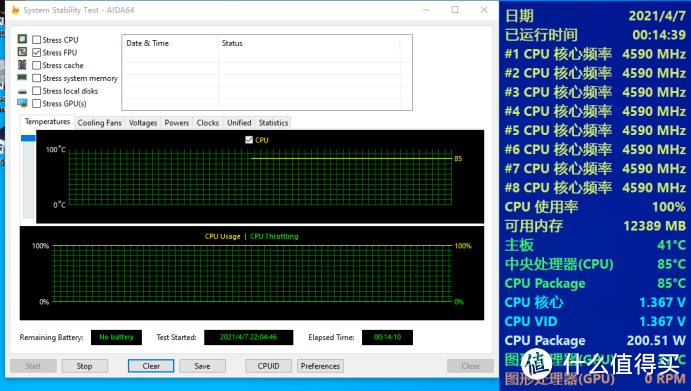Enable the Stress cache checkbox
The height and width of the screenshot is (391, 691).
[37, 65]
